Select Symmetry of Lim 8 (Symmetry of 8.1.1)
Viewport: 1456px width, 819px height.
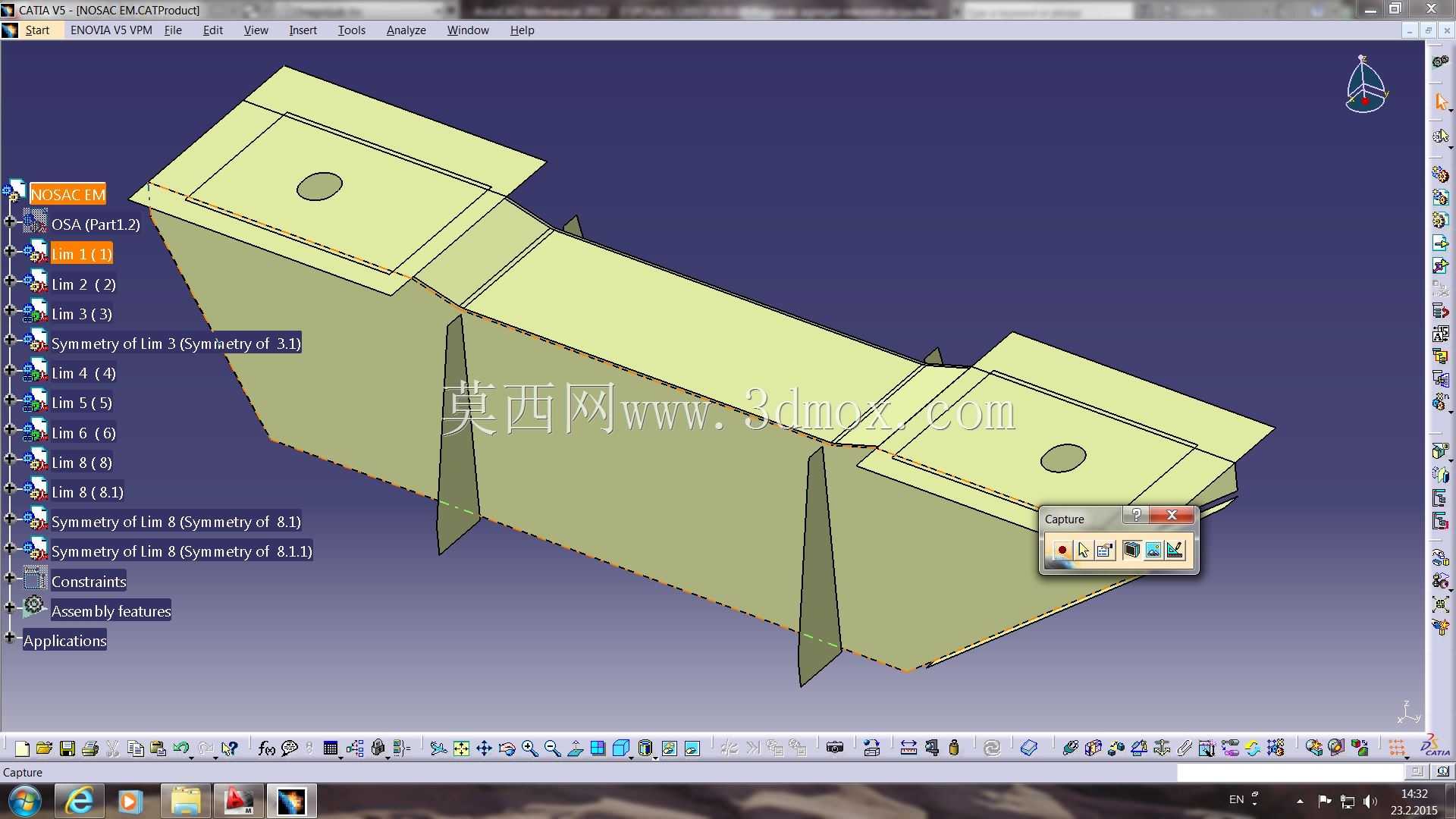click(x=181, y=551)
